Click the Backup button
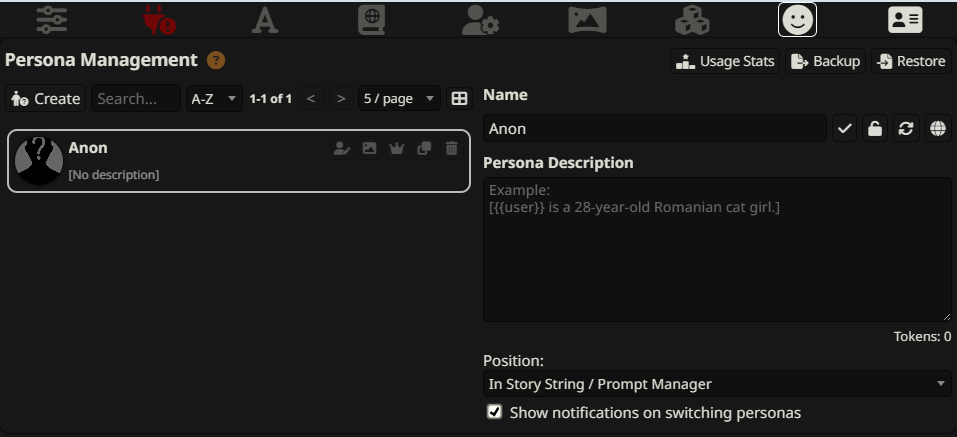 pyautogui.click(x=825, y=61)
